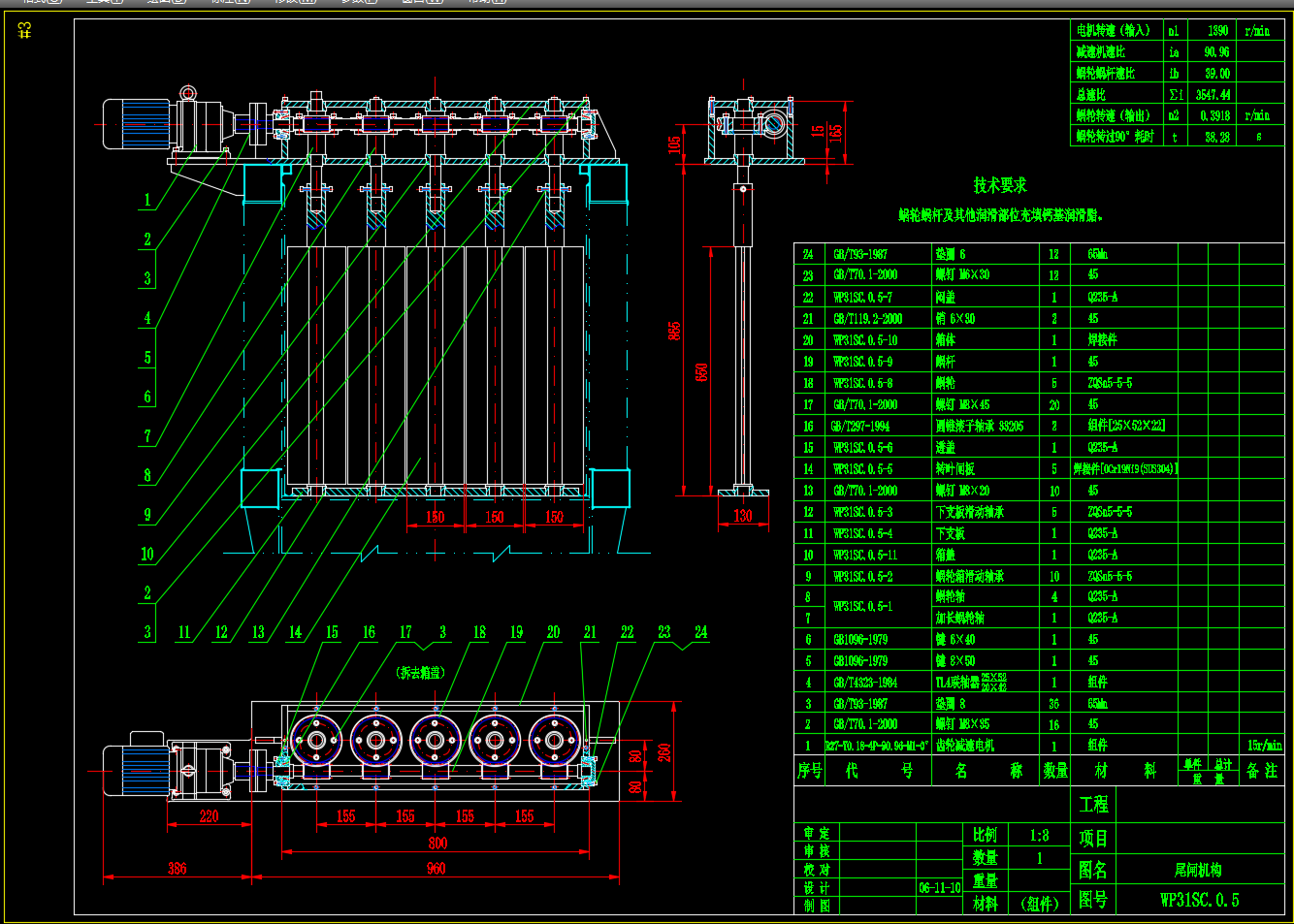Select part callout number 24
Image resolution: width=1294 pixels, height=924 pixels.
pos(700,632)
